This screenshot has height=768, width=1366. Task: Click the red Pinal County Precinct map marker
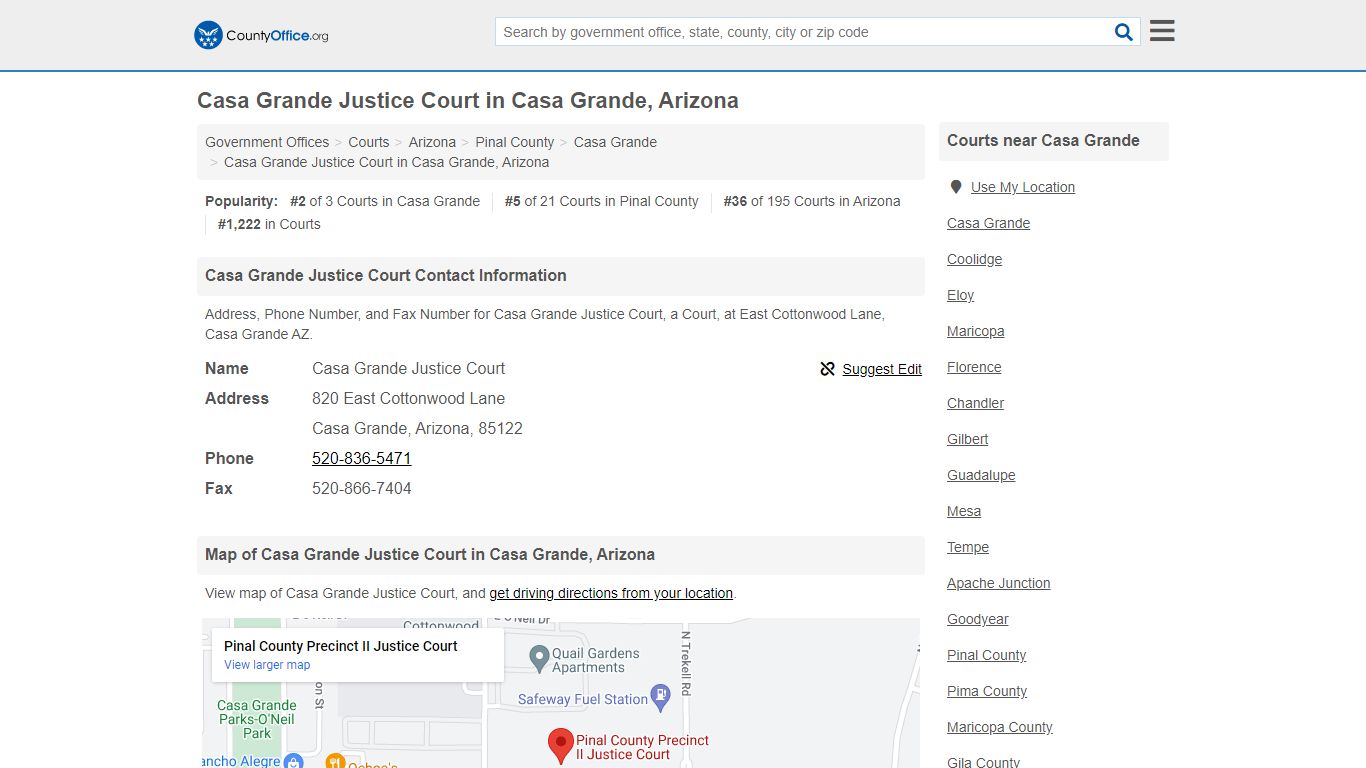pyautogui.click(x=561, y=746)
